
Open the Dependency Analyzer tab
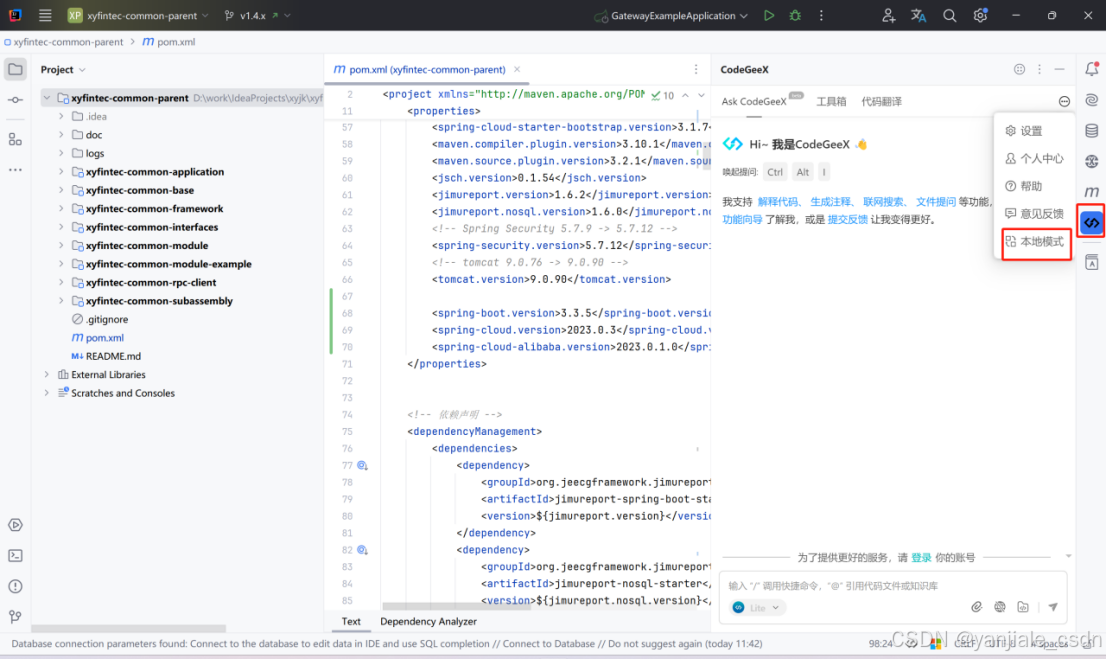click(428, 621)
